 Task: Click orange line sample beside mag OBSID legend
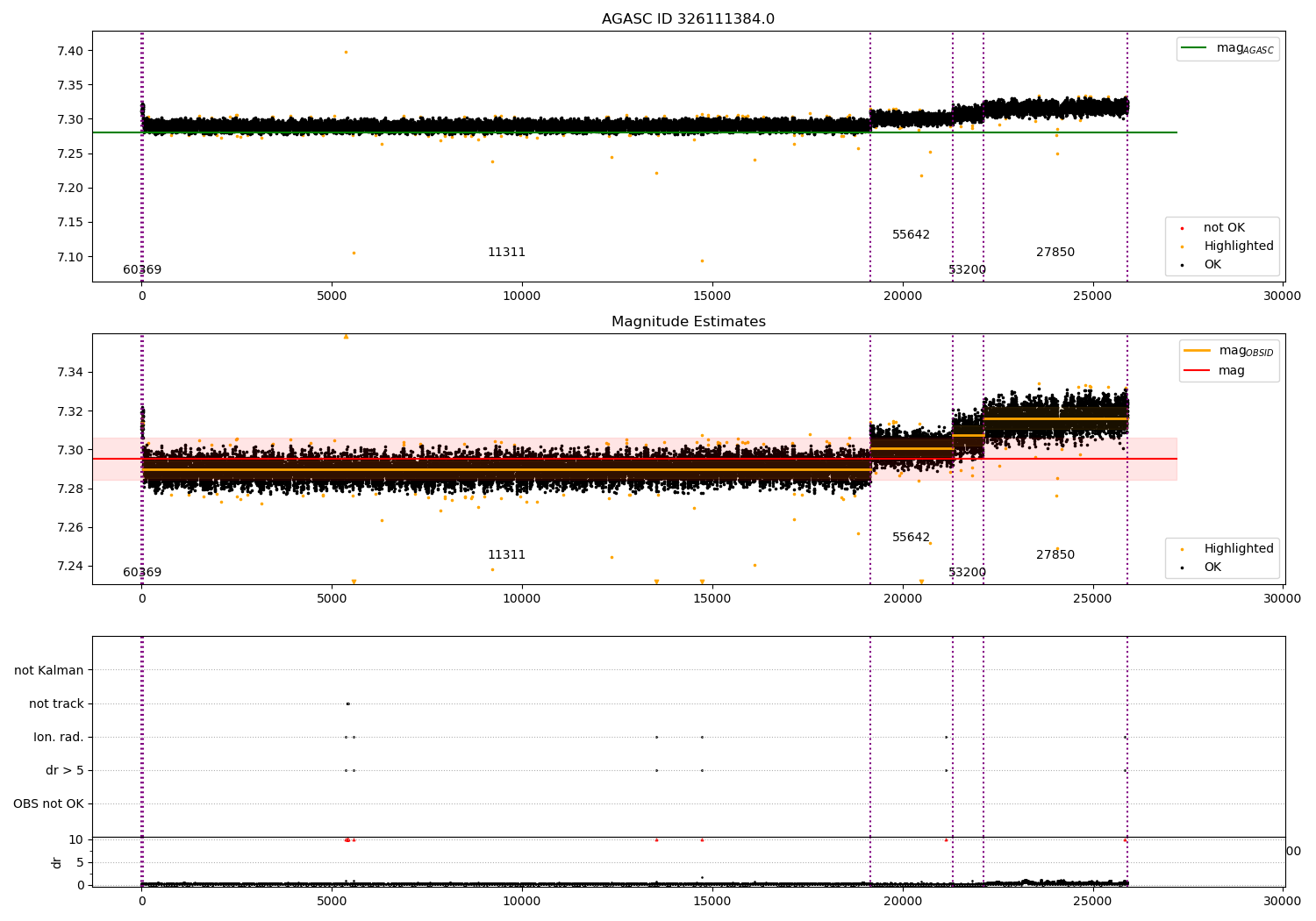[1197, 351]
